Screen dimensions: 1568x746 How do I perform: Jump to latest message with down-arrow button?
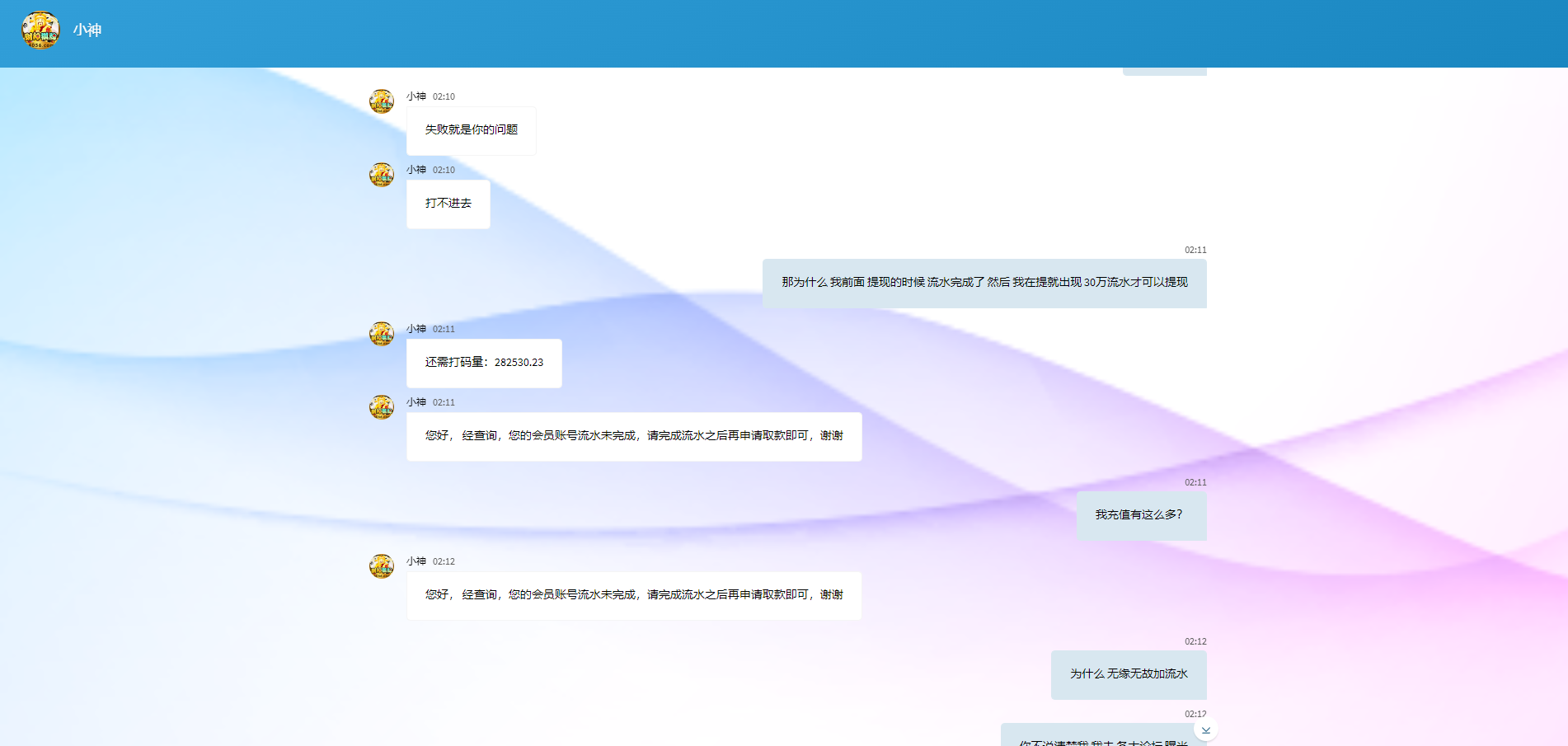pyautogui.click(x=1205, y=730)
